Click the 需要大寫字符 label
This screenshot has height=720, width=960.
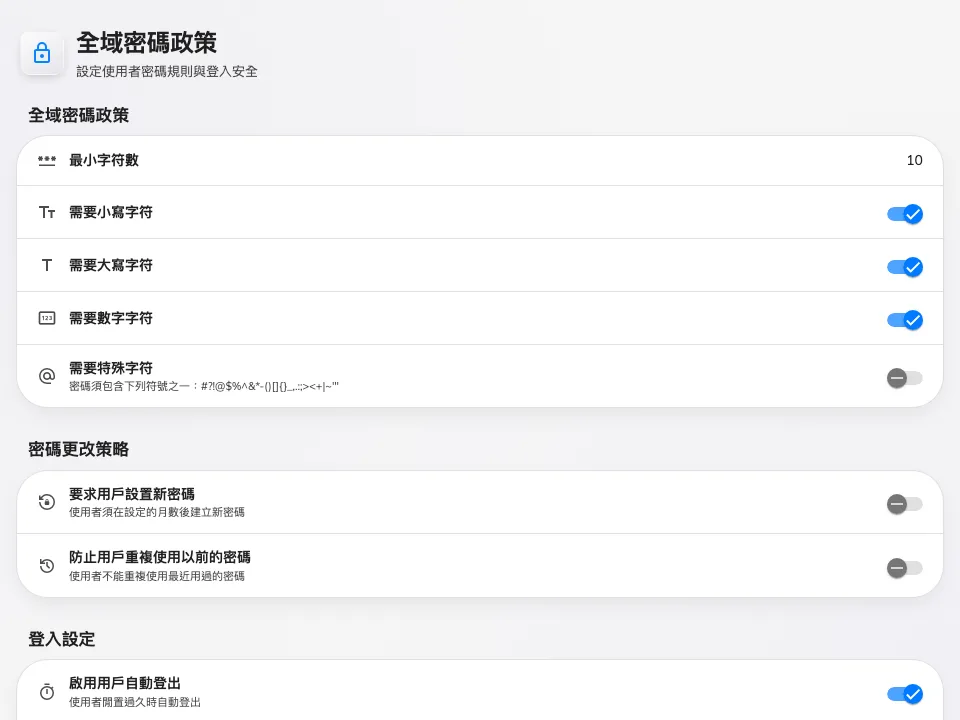(111, 265)
